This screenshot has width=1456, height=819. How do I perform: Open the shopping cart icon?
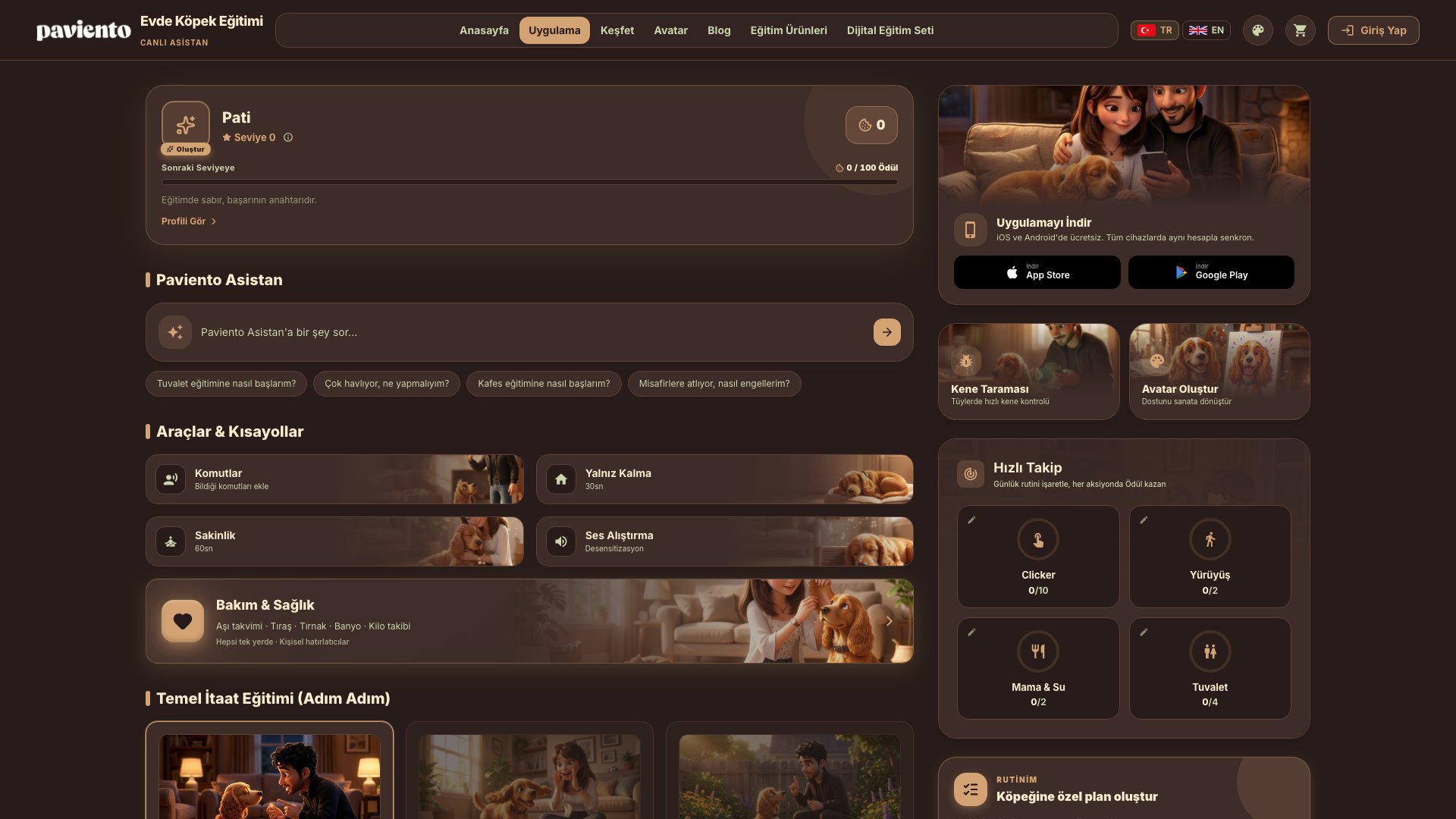tap(1301, 30)
